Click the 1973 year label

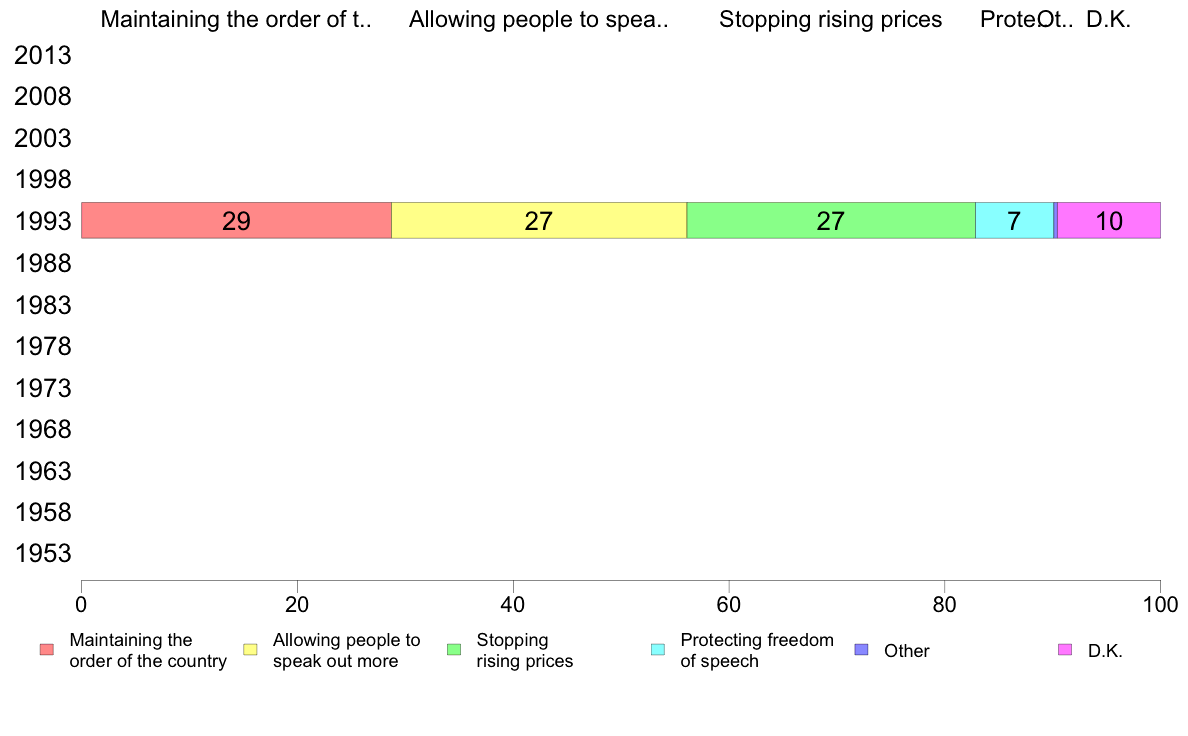43,388
